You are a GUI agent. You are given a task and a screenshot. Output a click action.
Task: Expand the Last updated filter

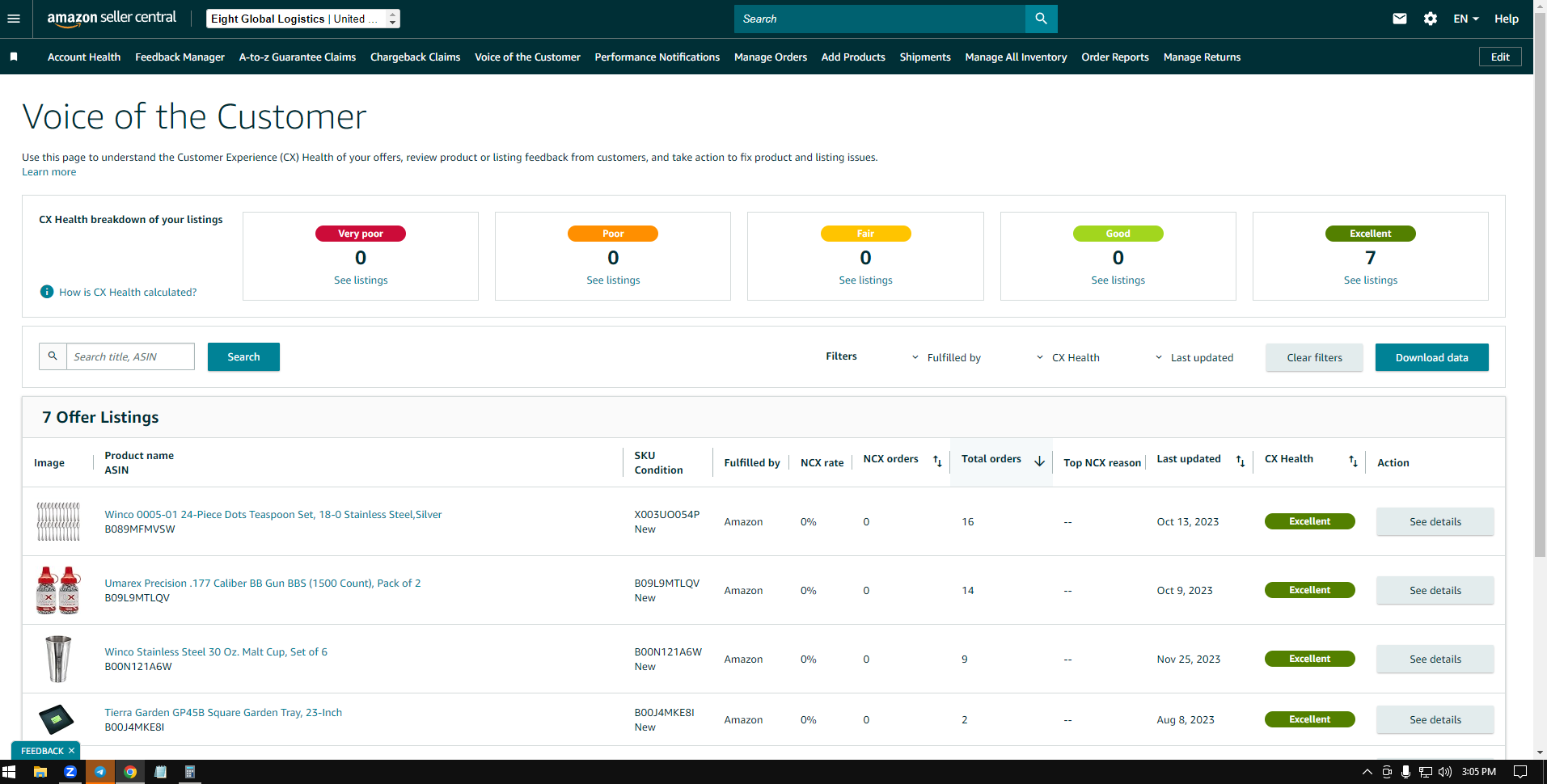pyautogui.click(x=1194, y=357)
